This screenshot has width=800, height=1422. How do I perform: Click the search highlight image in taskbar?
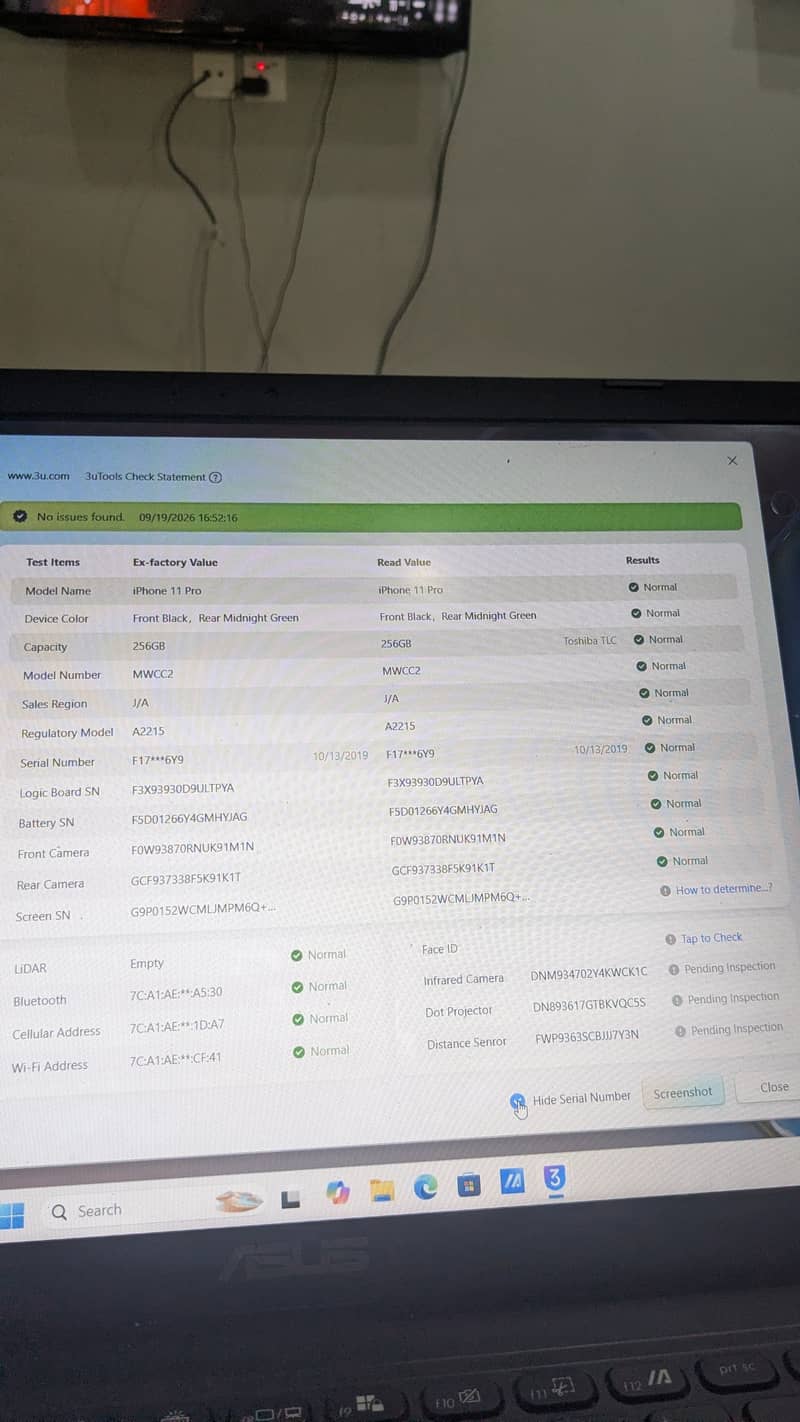pos(239,1200)
